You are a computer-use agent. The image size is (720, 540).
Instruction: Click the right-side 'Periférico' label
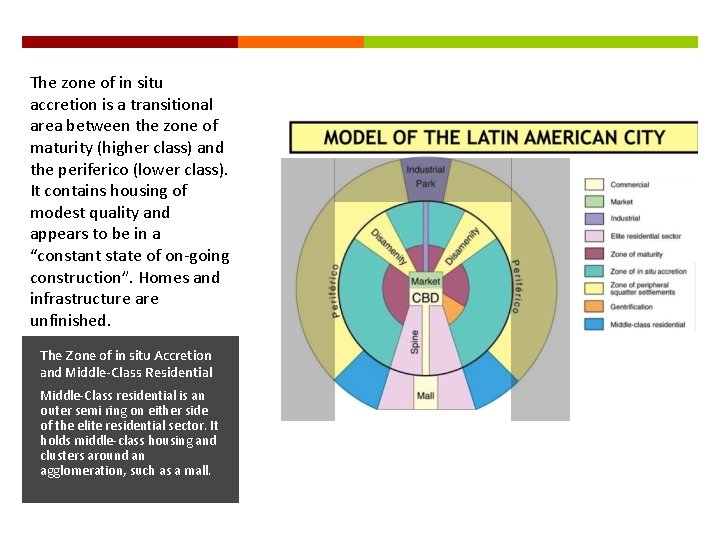coord(516,287)
